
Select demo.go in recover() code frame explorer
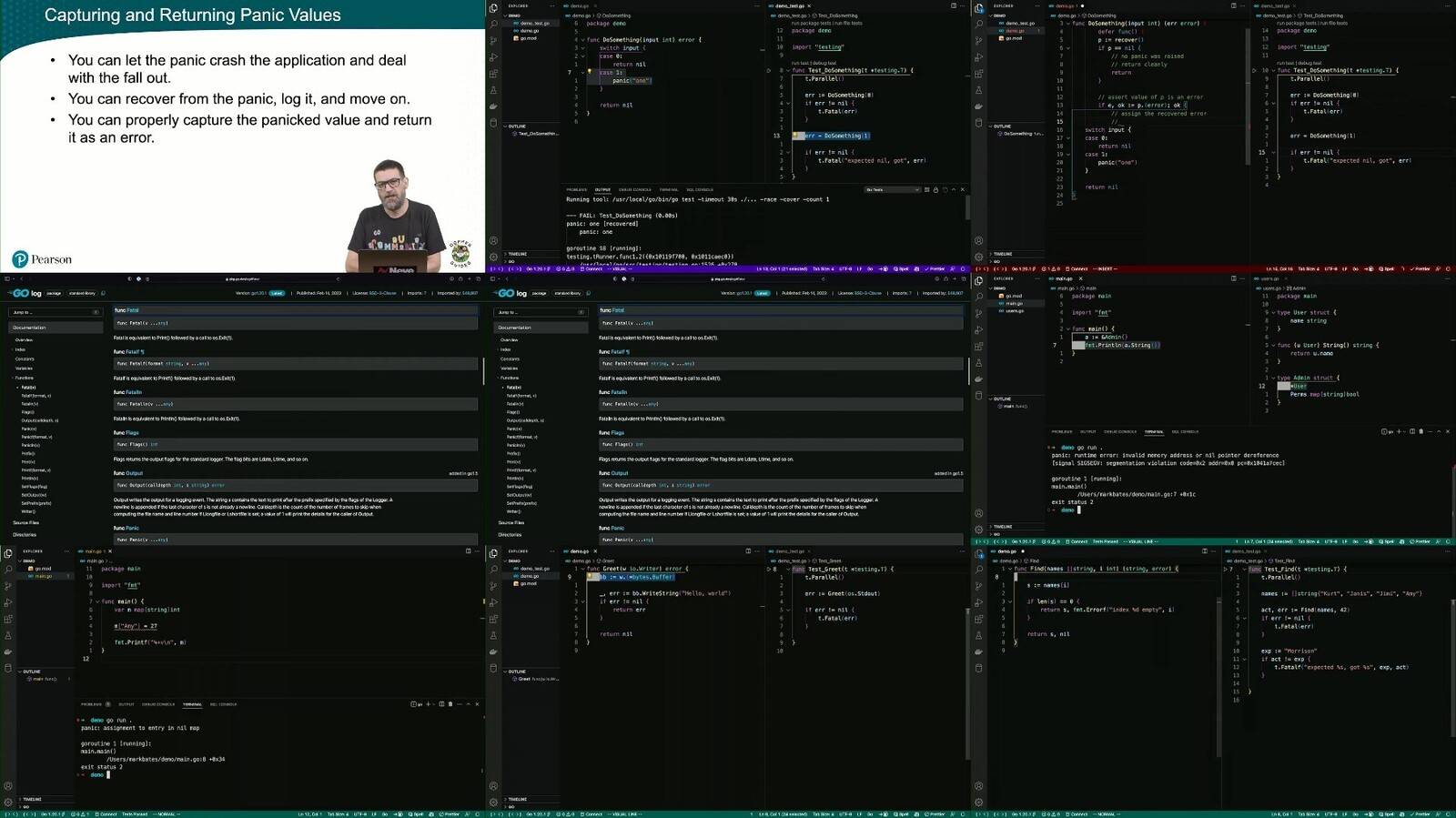pos(1014,31)
